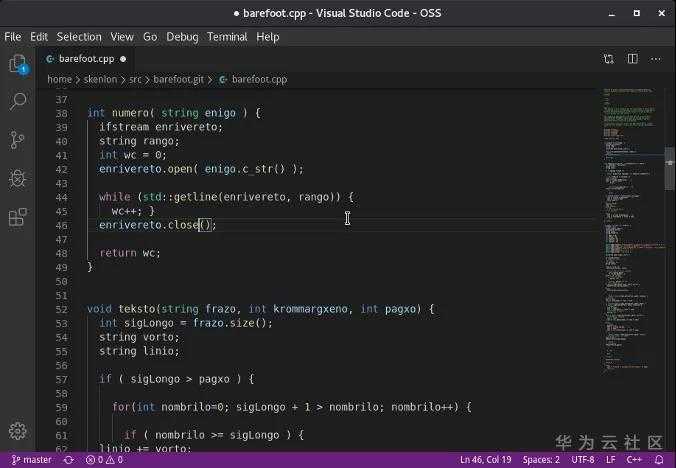
Task: Click Spaces: 2 indentation setting
Action: point(541,460)
